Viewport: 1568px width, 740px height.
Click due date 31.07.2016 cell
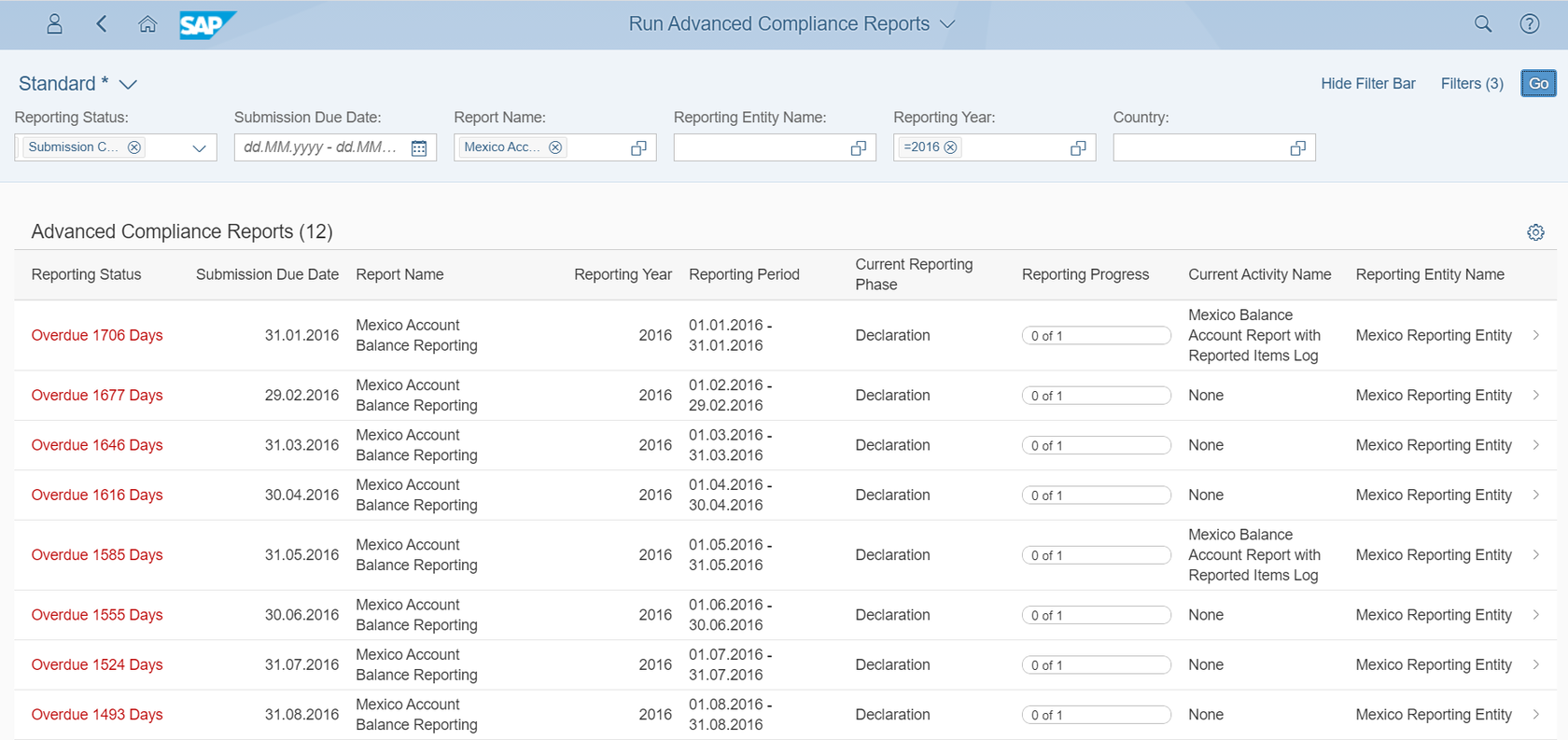click(x=301, y=664)
